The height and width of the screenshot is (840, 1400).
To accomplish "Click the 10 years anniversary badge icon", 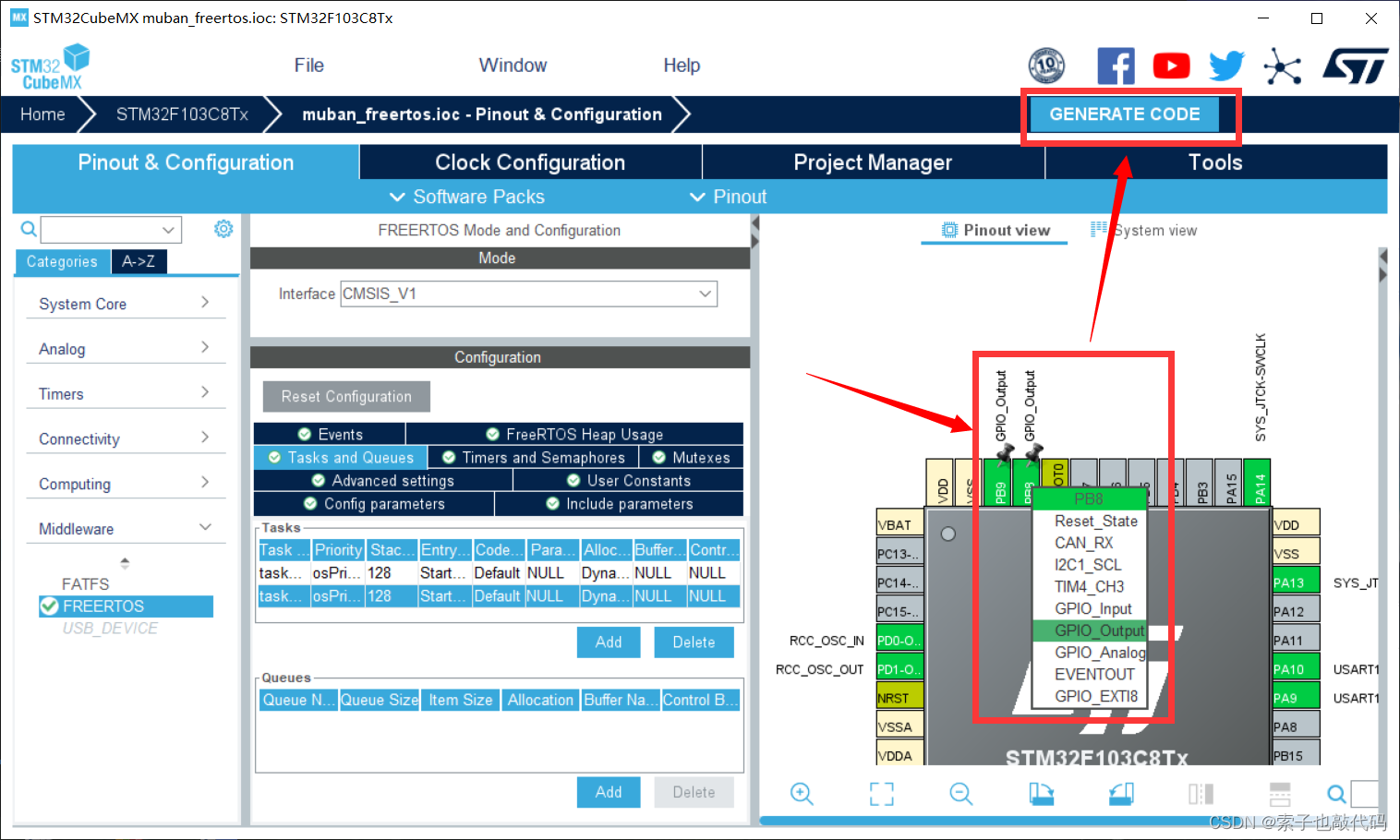I will pyautogui.click(x=1046, y=66).
